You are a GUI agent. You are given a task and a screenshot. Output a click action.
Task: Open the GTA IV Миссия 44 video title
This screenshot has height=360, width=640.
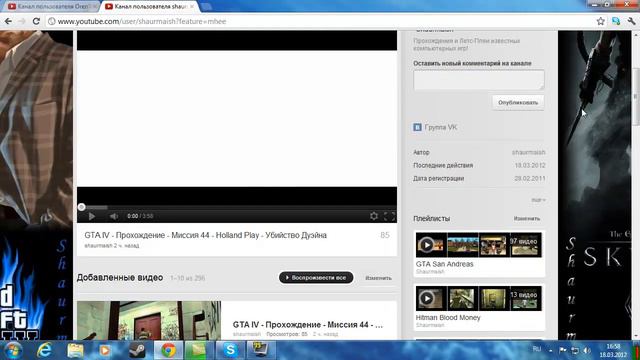[x=205, y=235]
